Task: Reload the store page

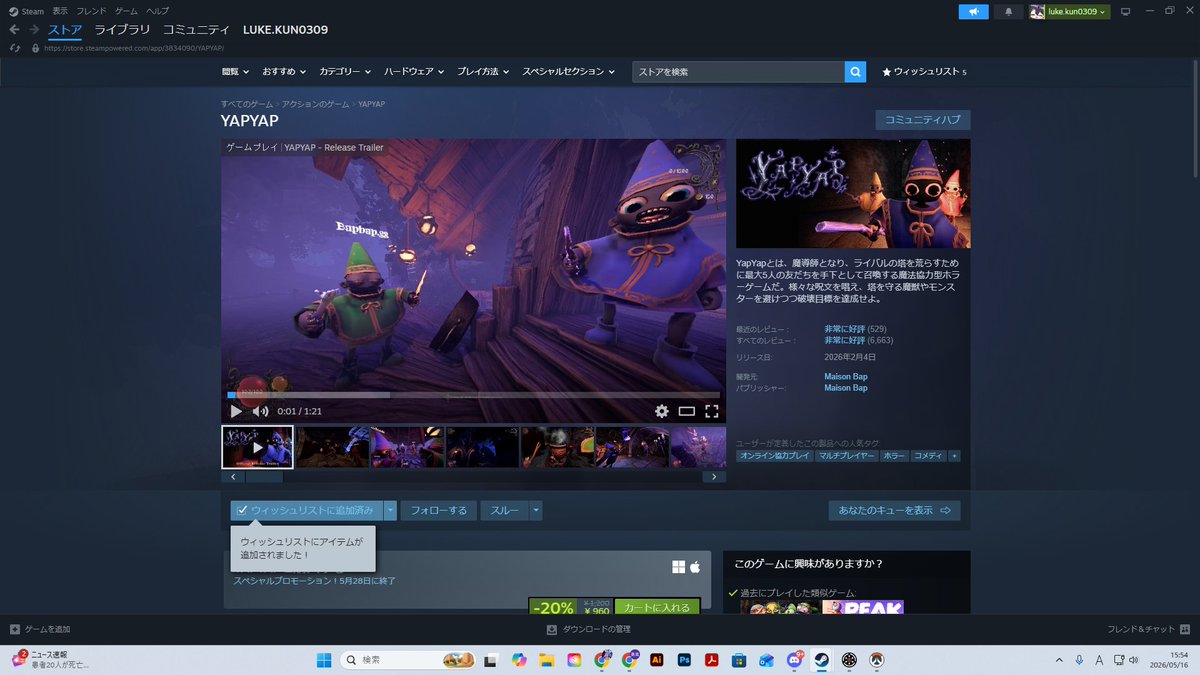Action: 14,47
